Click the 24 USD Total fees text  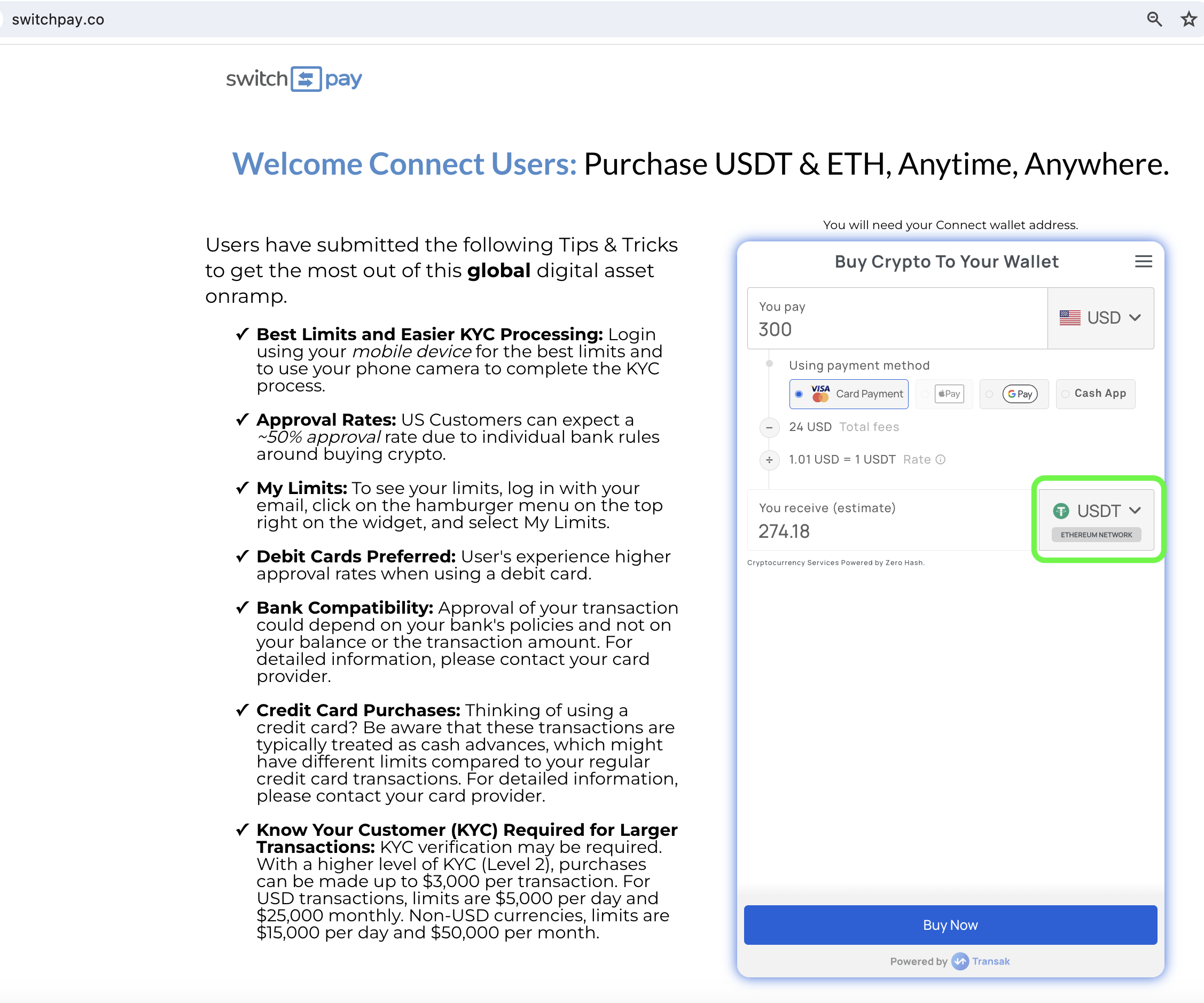pos(844,427)
